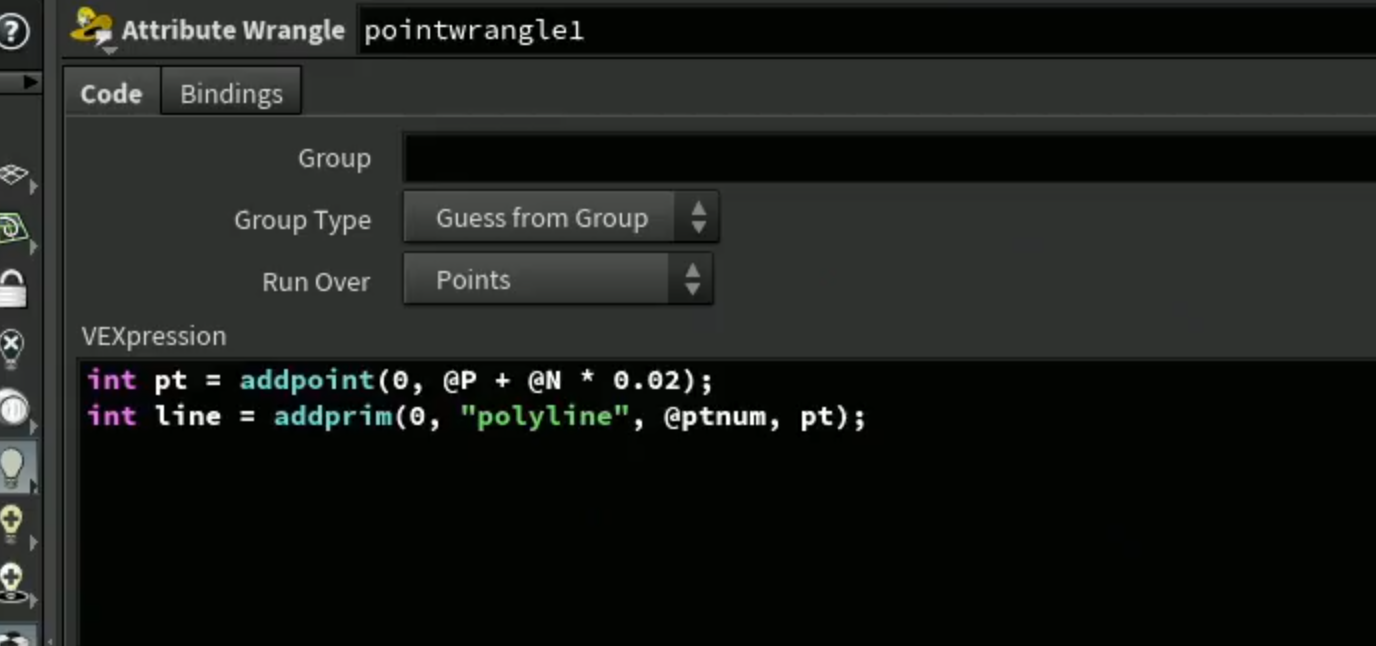1376x646 pixels.
Task: Click the green geometry selection icon
Action: (x=13, y=230)
